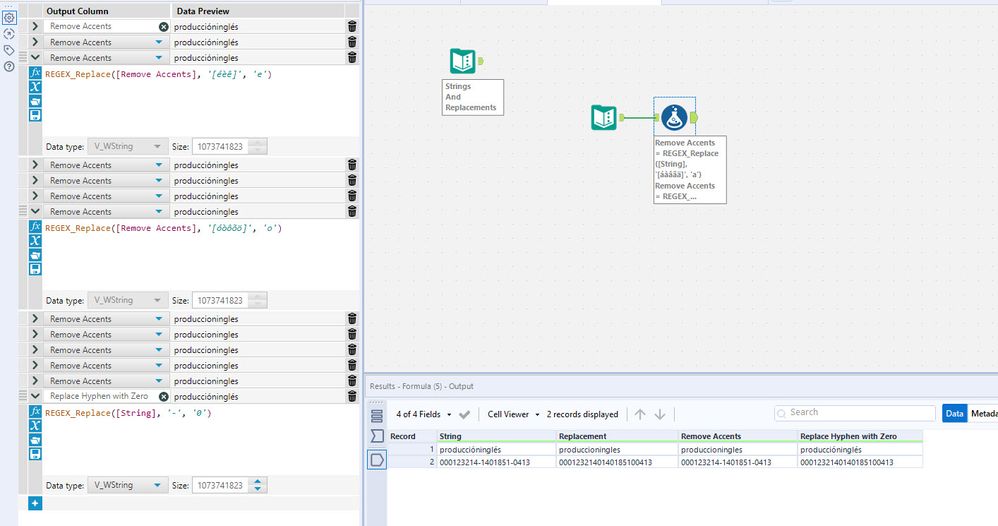This screenshot has height=526, width=998.
Task: Open X columns and constants for [éèë] expression
Action: pyautogui.click(x=35, y=87)
